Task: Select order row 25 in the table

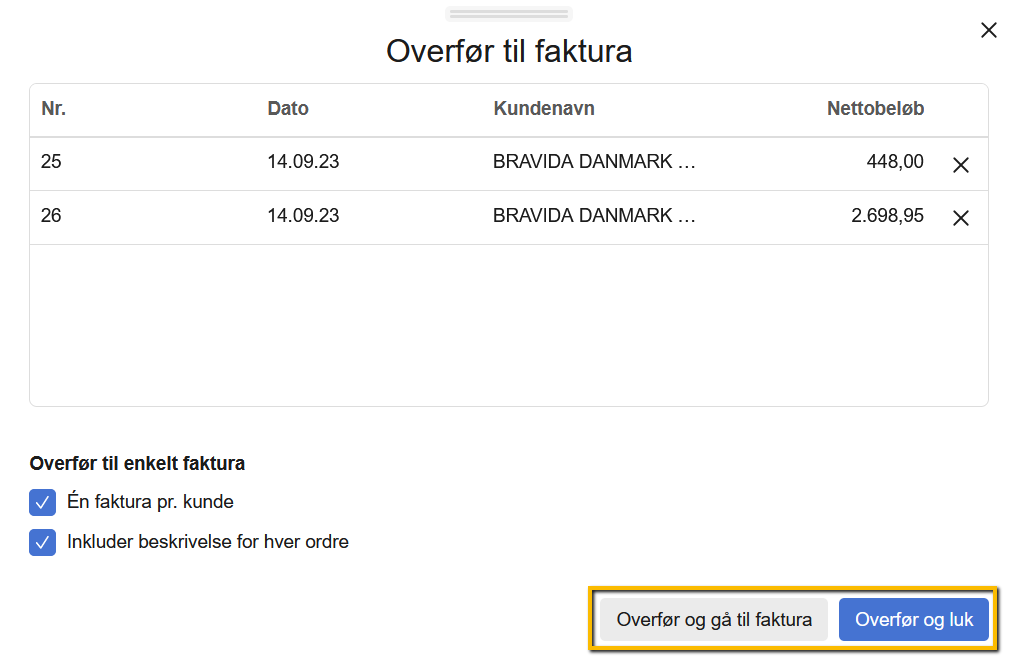Action: click(x=400, y=164)
